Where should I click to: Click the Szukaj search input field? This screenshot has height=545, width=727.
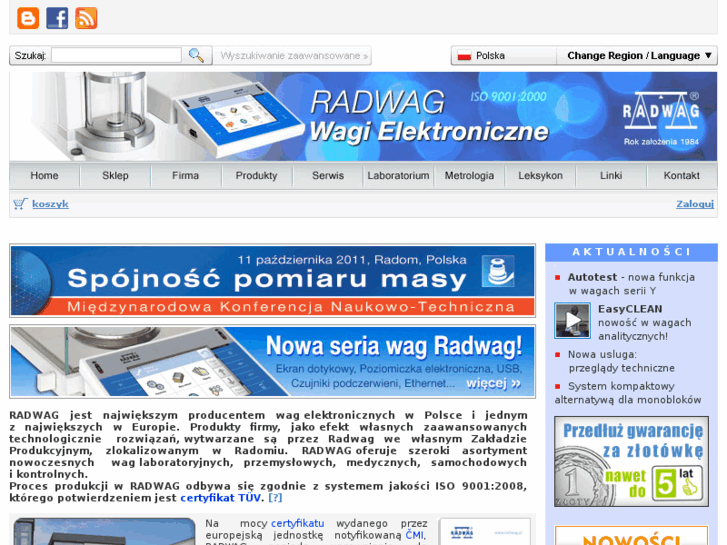[x=116, y=55]
